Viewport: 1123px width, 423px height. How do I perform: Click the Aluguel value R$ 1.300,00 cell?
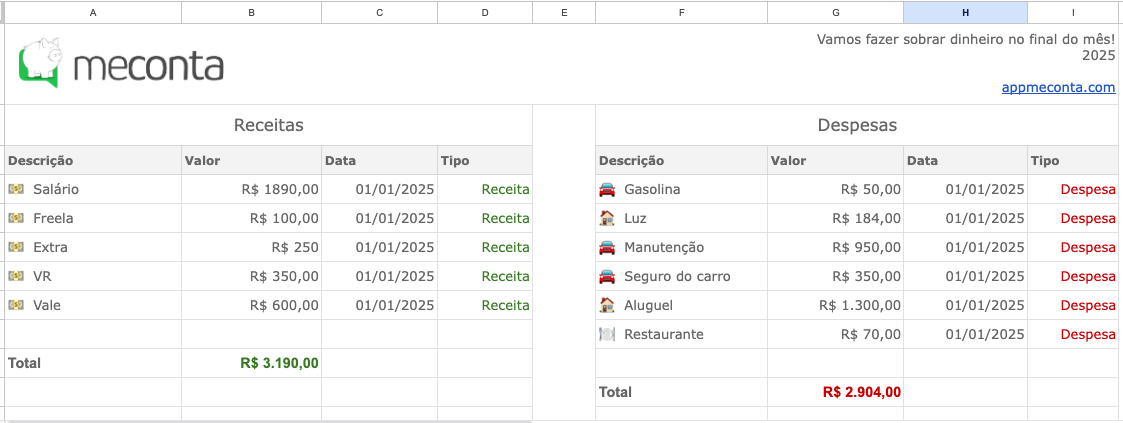(x=860, y=305)
